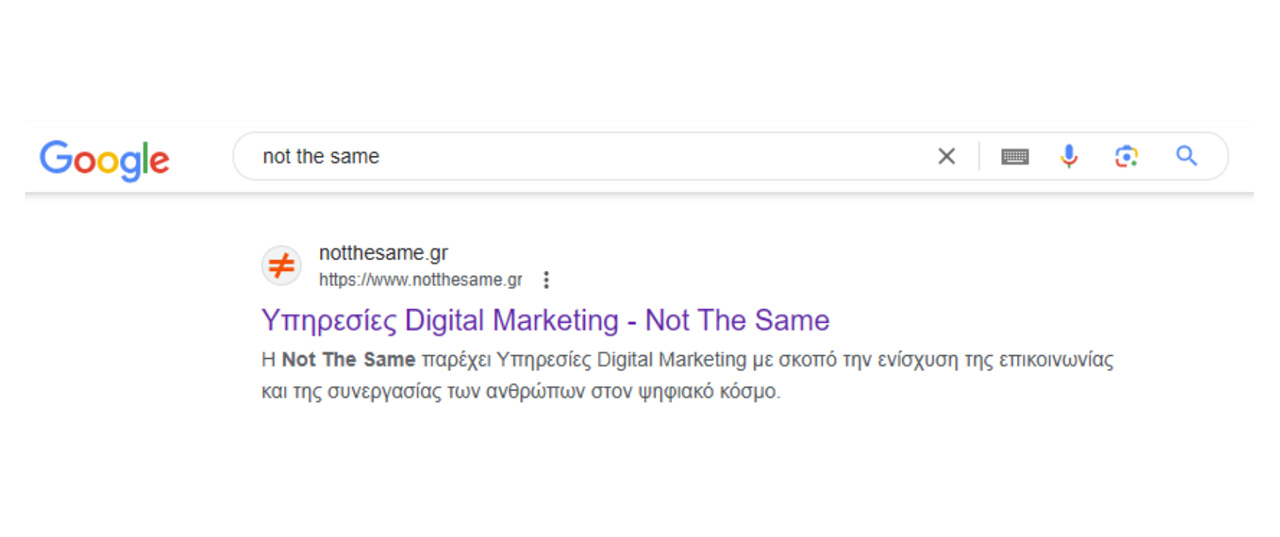Start voice search with microphone icon
This screenshot has width=1280, height=537.
[1069, 156]
